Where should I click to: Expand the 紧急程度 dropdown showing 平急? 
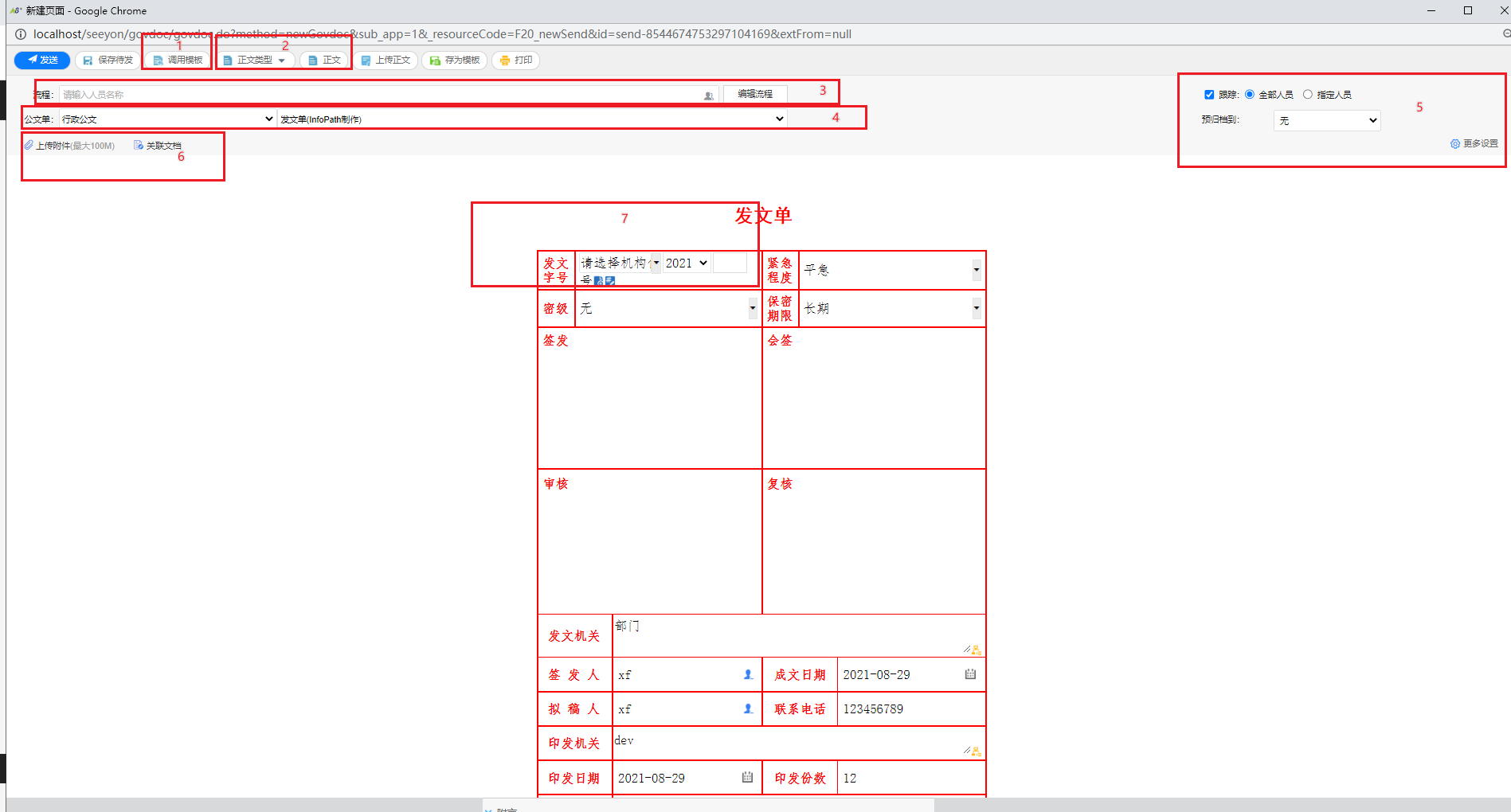point(976,270)
